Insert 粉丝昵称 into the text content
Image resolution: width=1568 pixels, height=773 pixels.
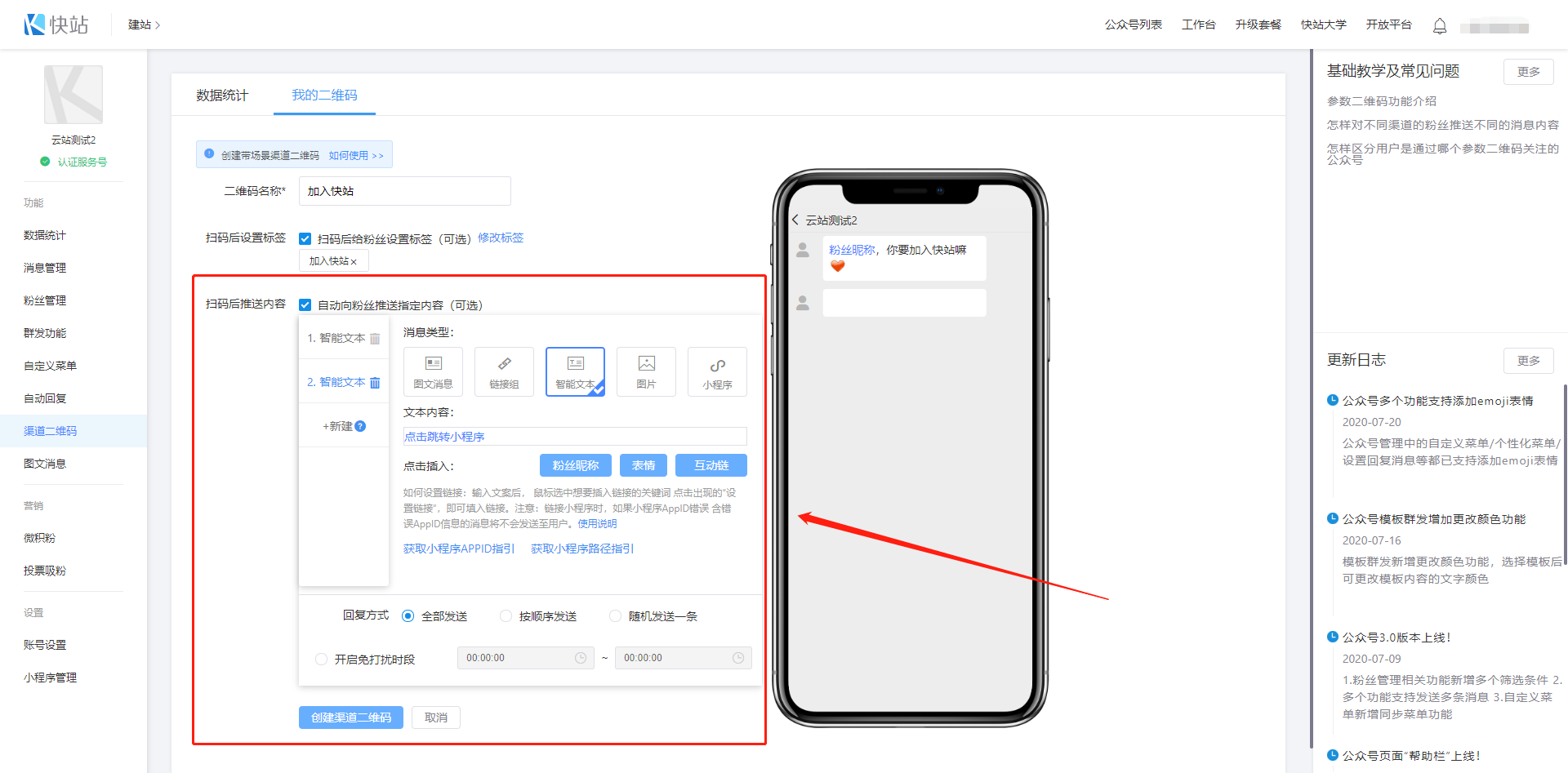coord(576,465)
